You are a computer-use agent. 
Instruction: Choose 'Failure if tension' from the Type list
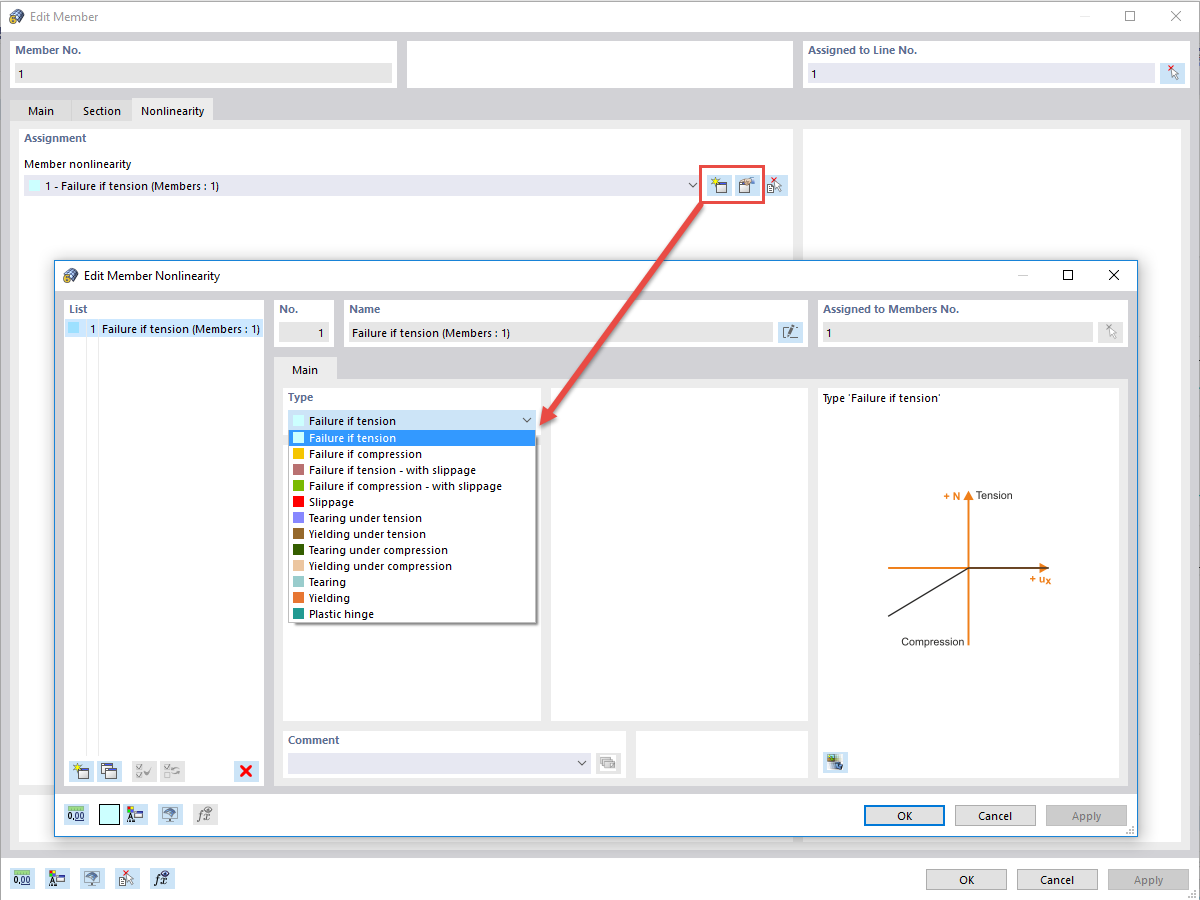[x=412, y=438]
